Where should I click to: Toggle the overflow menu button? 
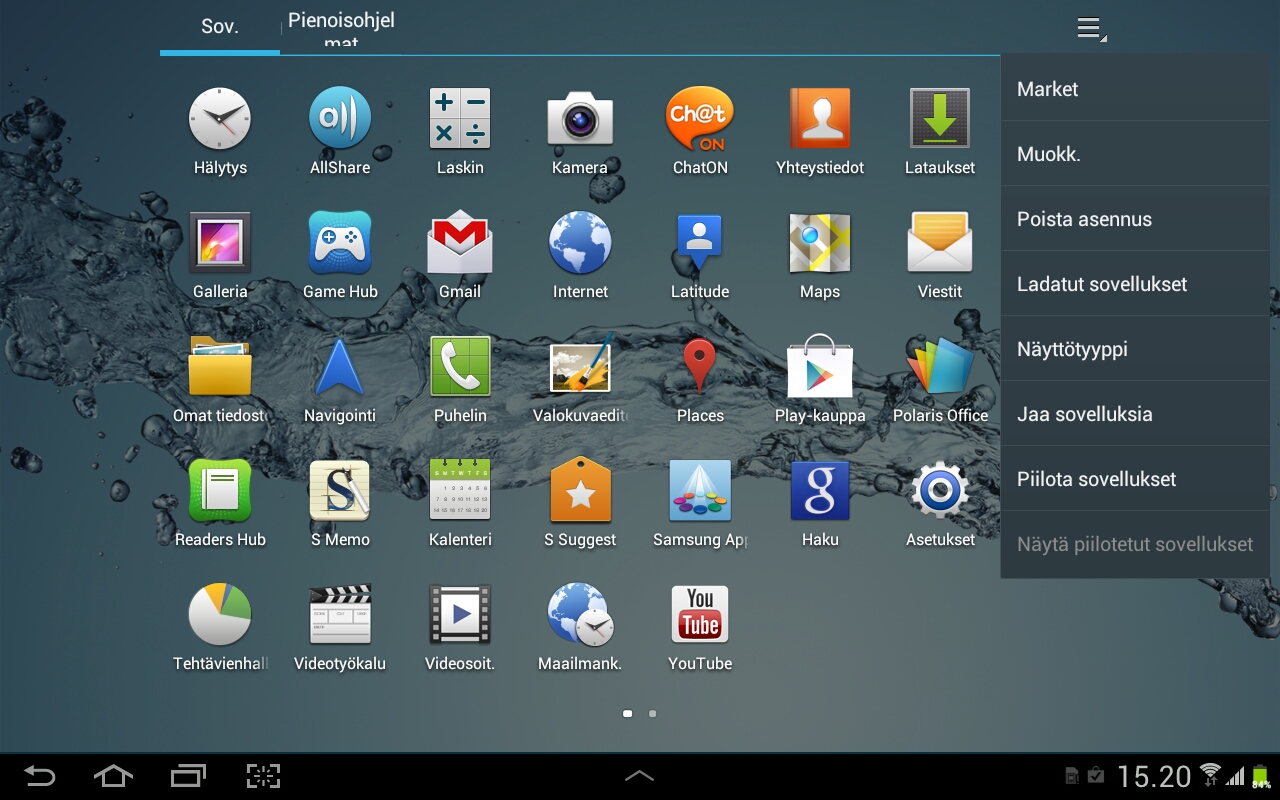click(1090, 28)
